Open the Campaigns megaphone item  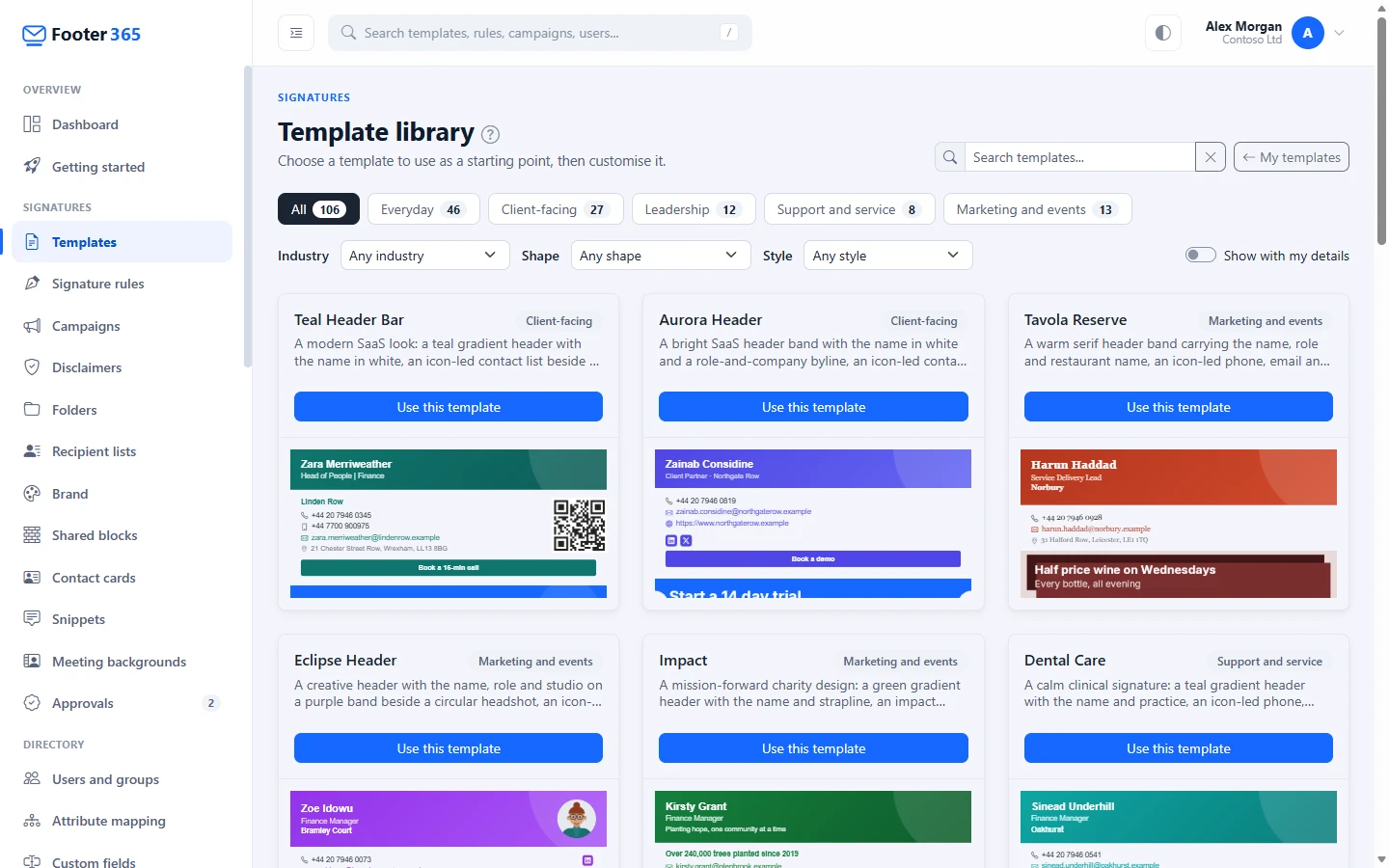pos(122,326)
